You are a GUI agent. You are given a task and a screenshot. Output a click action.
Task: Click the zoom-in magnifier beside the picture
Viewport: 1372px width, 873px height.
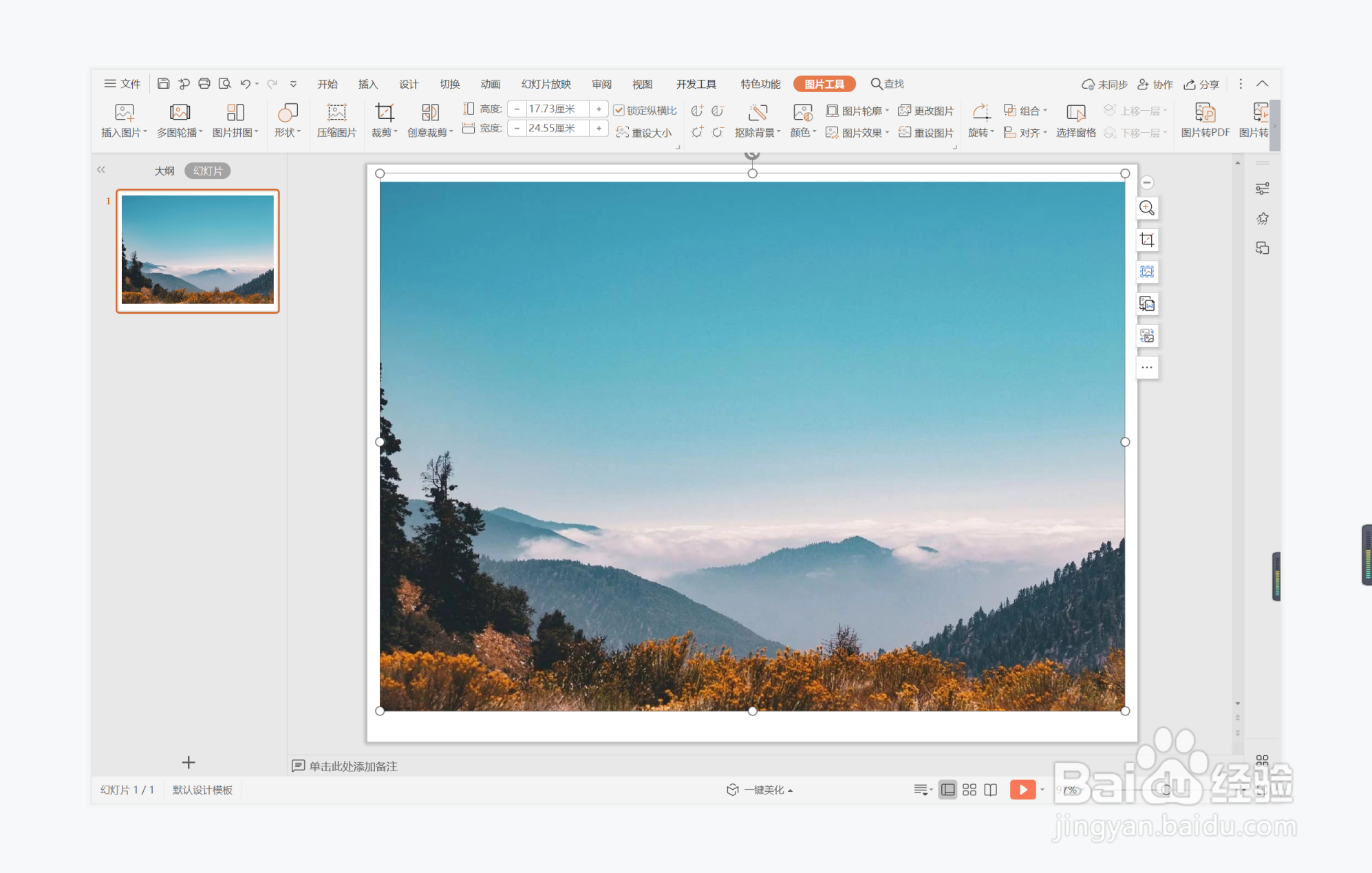[1147, 208]
